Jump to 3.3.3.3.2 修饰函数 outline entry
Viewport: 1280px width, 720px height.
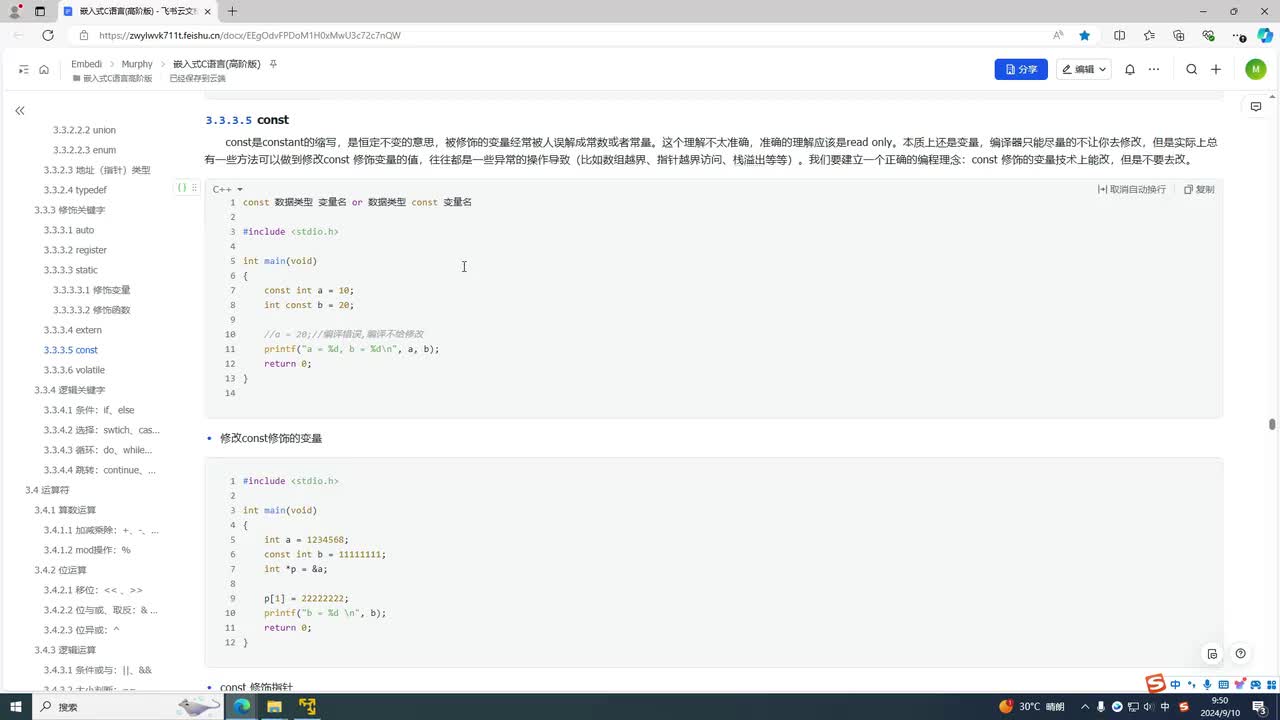(x=91, y=310)
